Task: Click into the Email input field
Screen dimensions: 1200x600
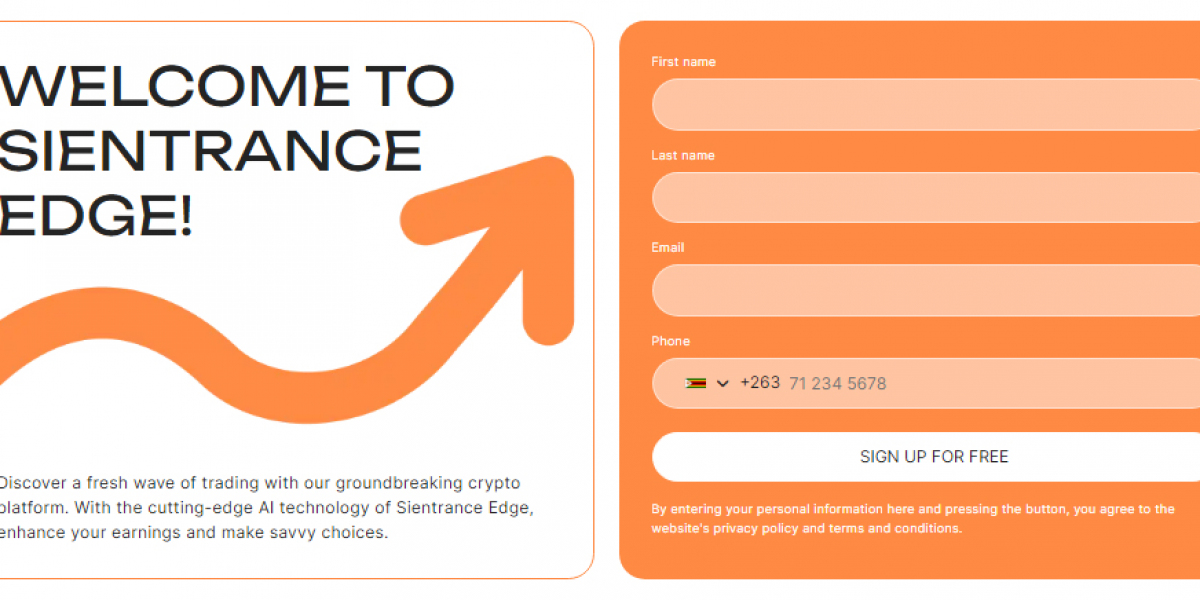Action: point(925,290)
